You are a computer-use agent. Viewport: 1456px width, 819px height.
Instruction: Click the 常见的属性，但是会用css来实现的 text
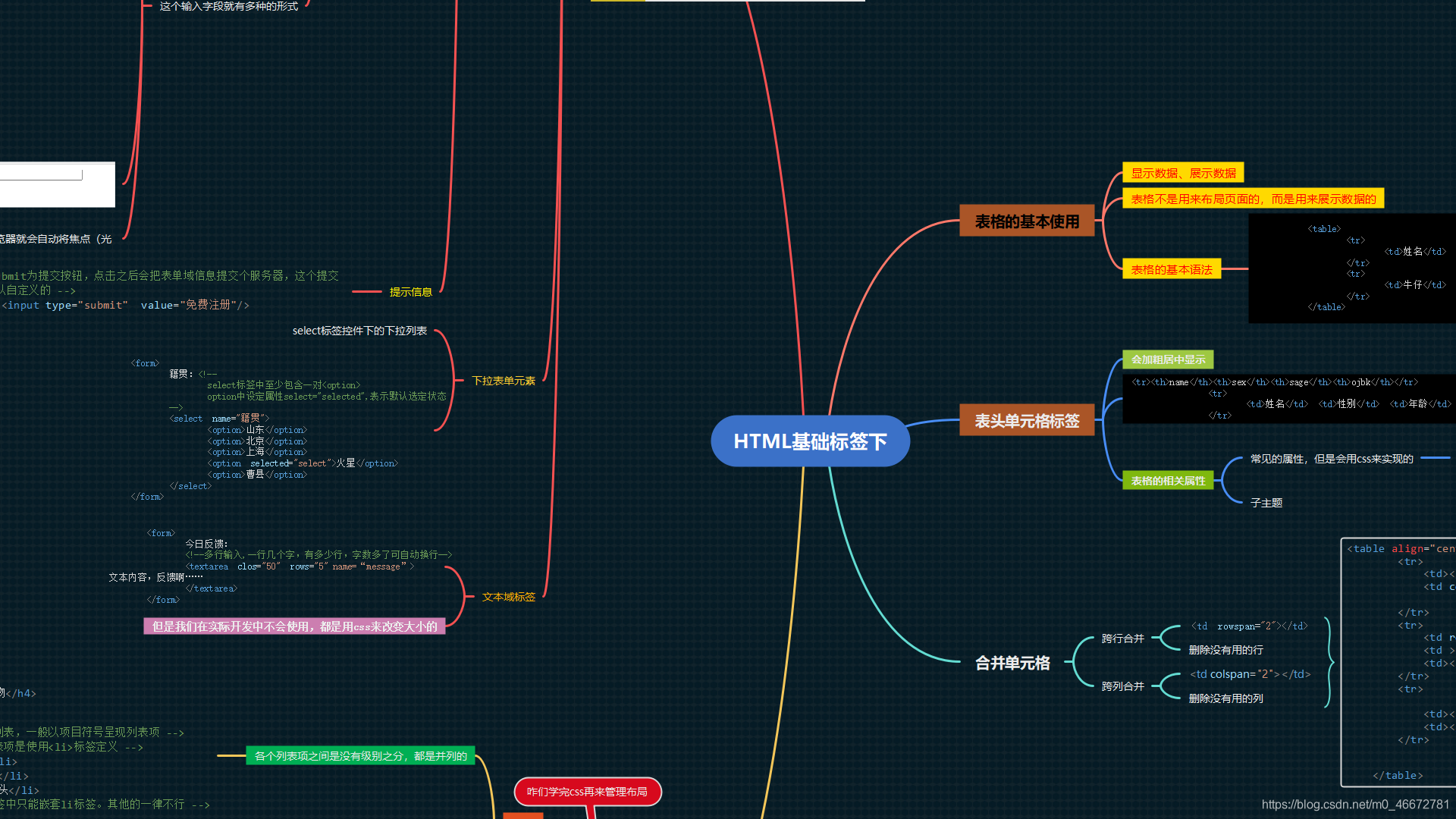point(1332,459)
